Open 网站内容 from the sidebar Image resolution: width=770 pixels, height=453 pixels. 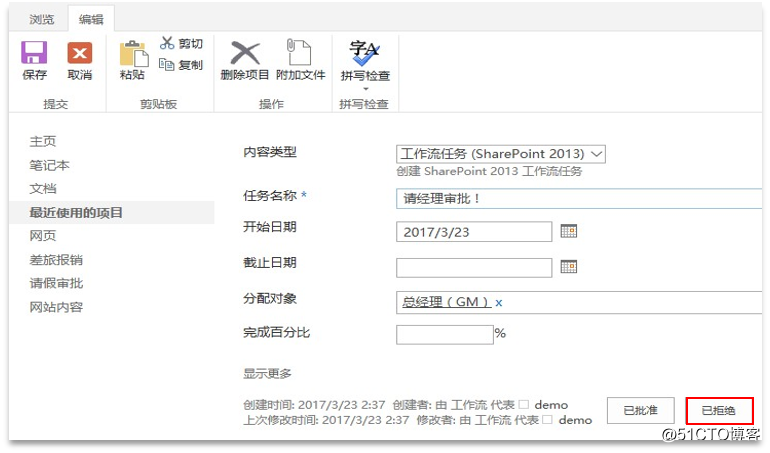tap(56, 307)
